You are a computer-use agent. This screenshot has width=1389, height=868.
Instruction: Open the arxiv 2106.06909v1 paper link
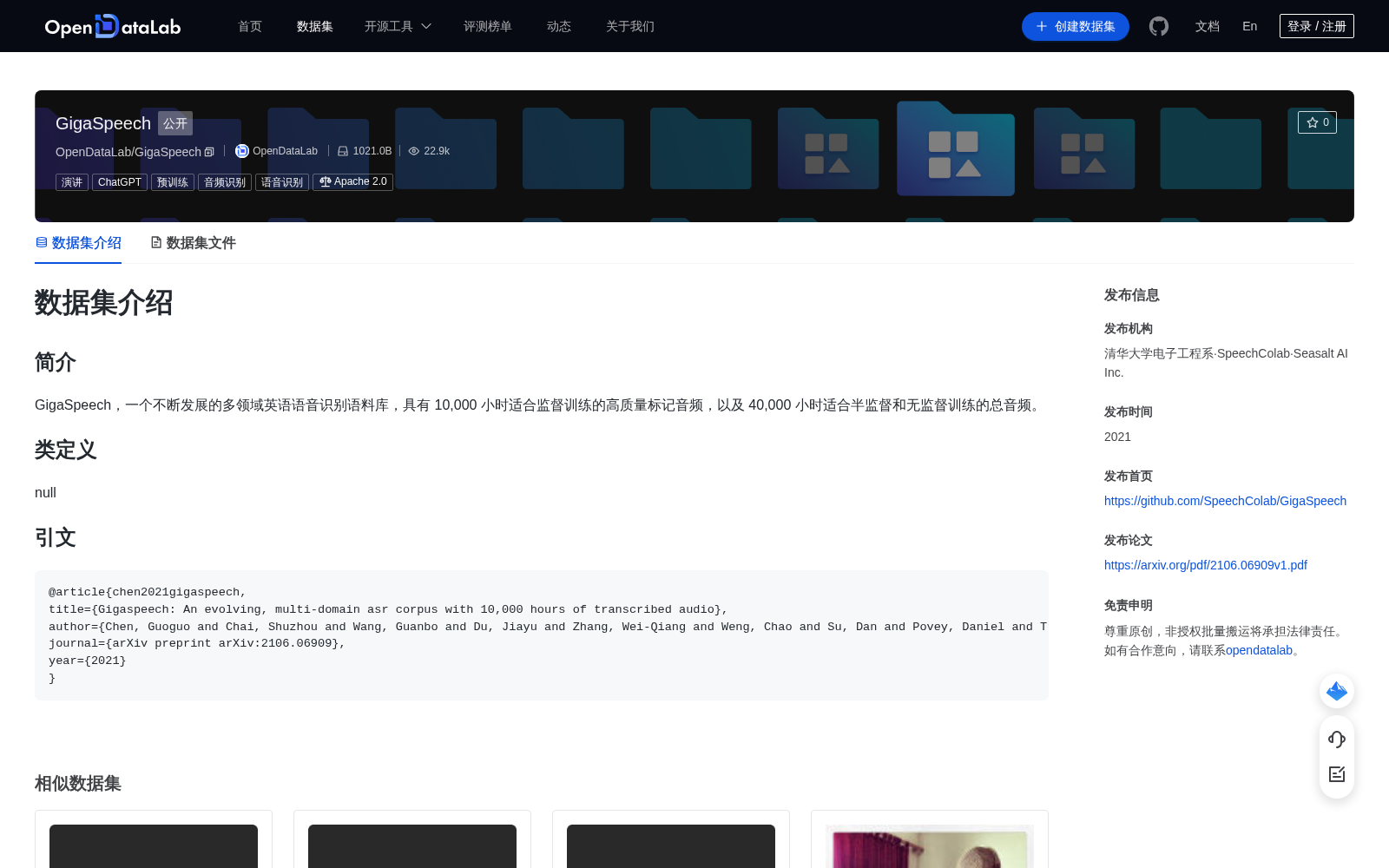tap(1206, 565)
